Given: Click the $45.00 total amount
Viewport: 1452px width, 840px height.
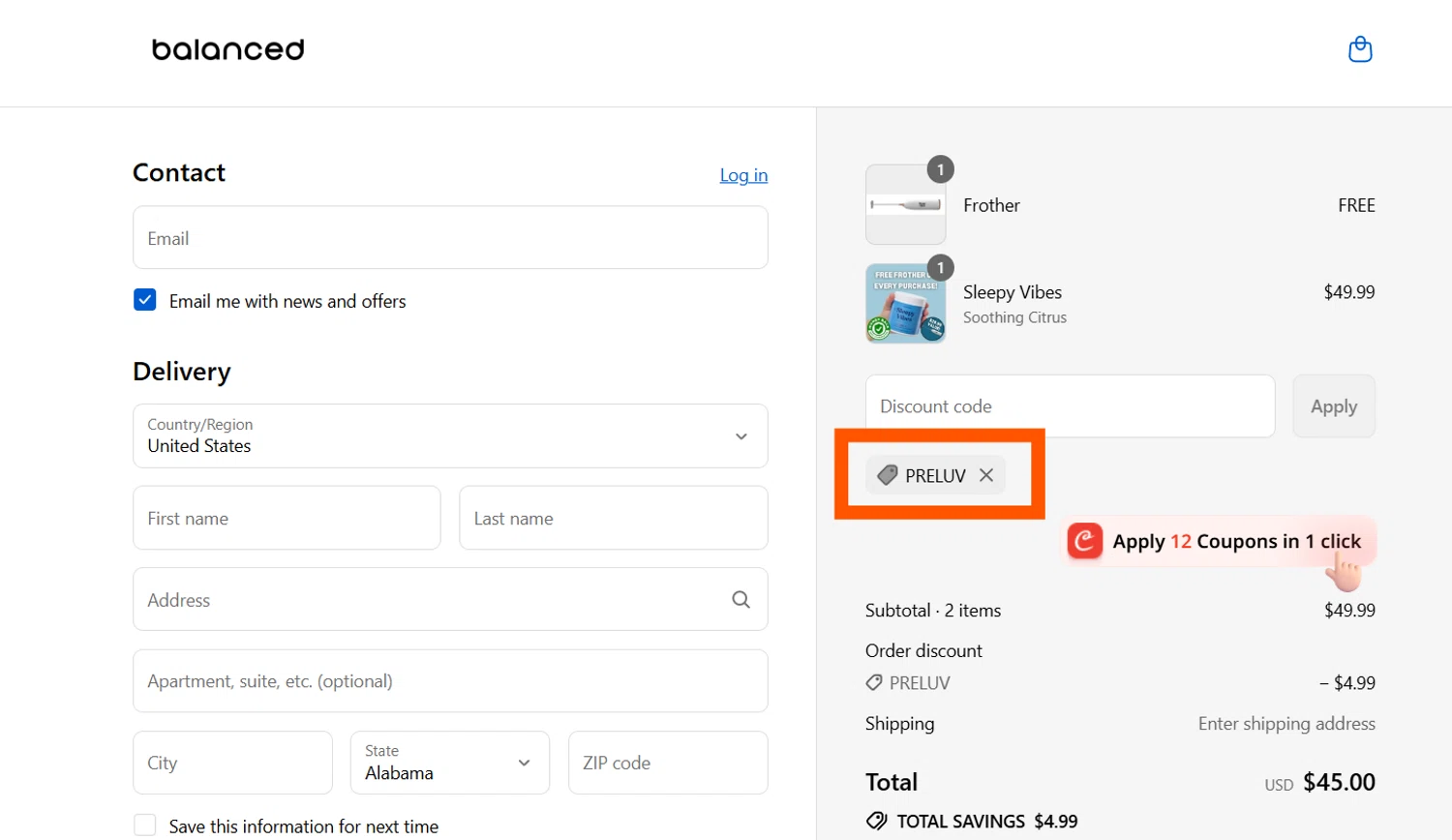Looking at the screenshot, I should click(1339, 782).
